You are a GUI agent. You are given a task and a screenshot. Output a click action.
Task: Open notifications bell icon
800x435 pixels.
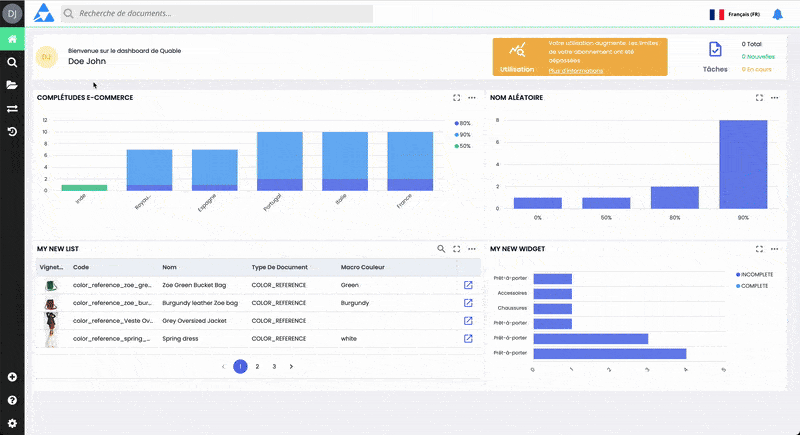tap(778, 14)
